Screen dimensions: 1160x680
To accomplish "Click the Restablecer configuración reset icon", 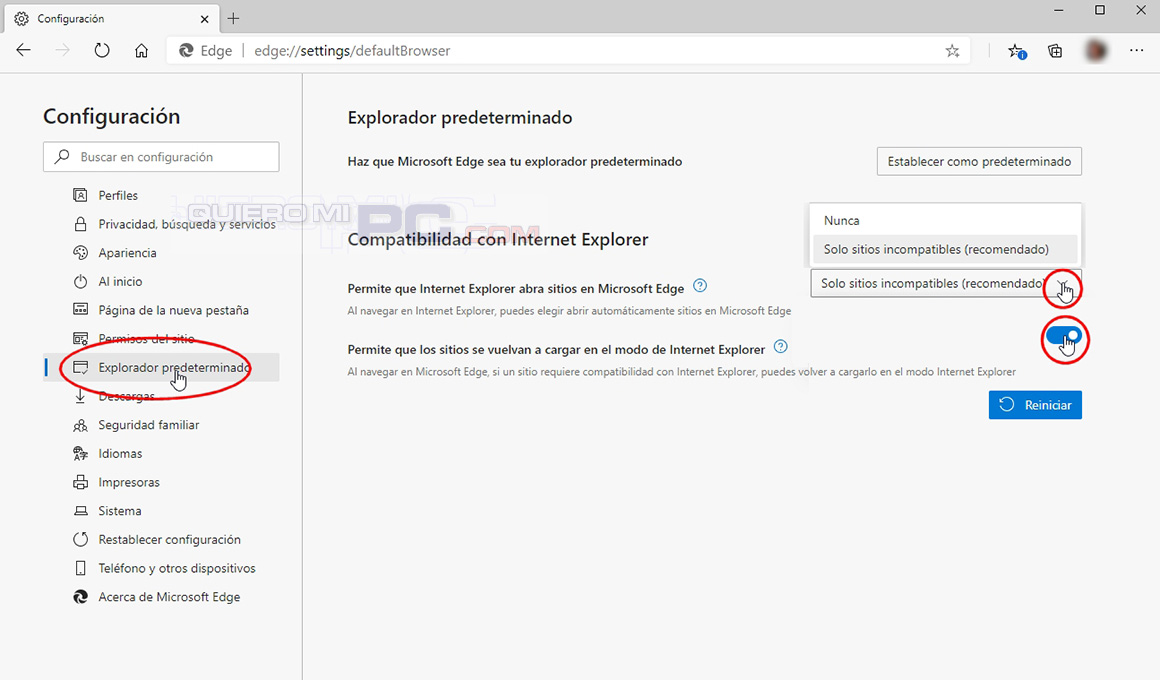I will 80,539.
